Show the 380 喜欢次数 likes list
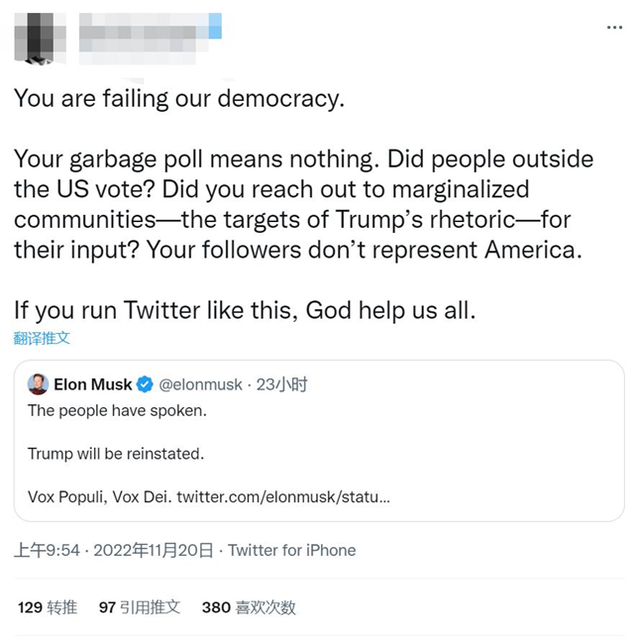This screenshot has width=640, height=643. pos(249,607)
